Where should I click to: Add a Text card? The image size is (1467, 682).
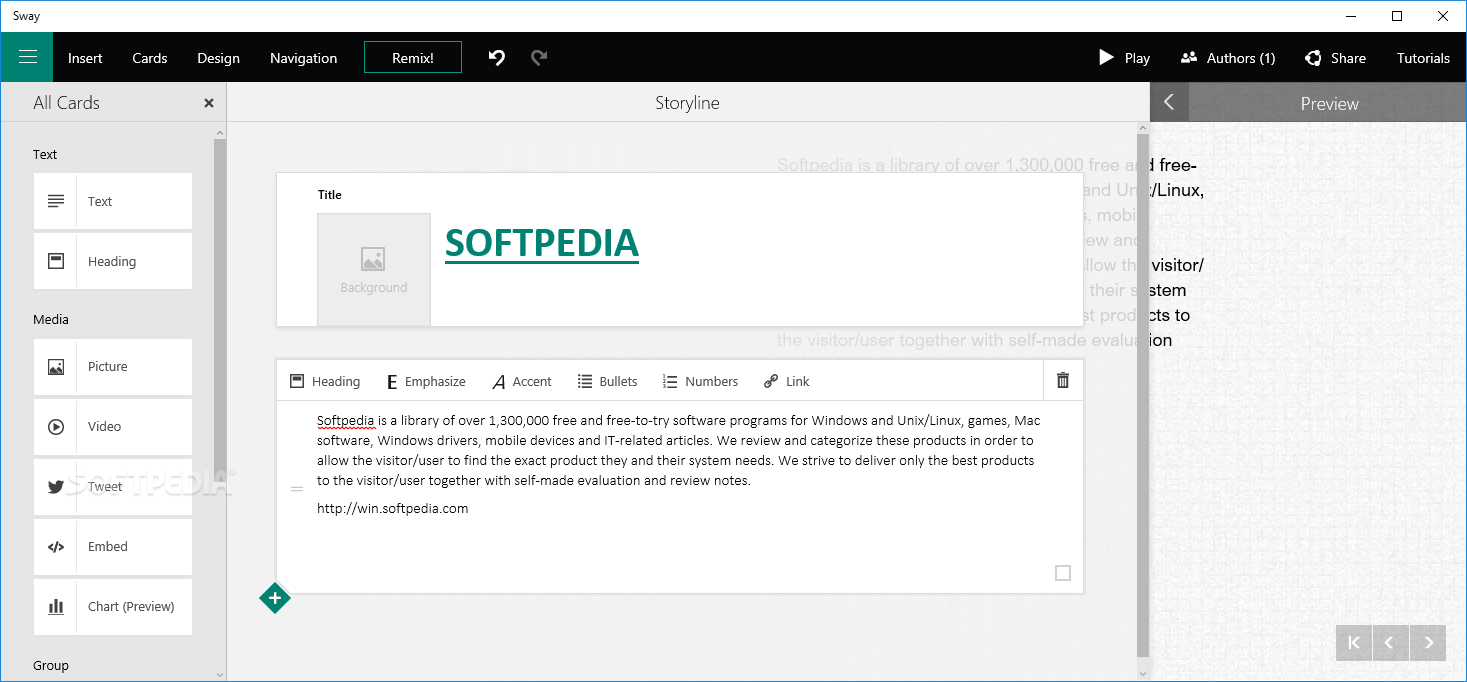click(113, 201)
